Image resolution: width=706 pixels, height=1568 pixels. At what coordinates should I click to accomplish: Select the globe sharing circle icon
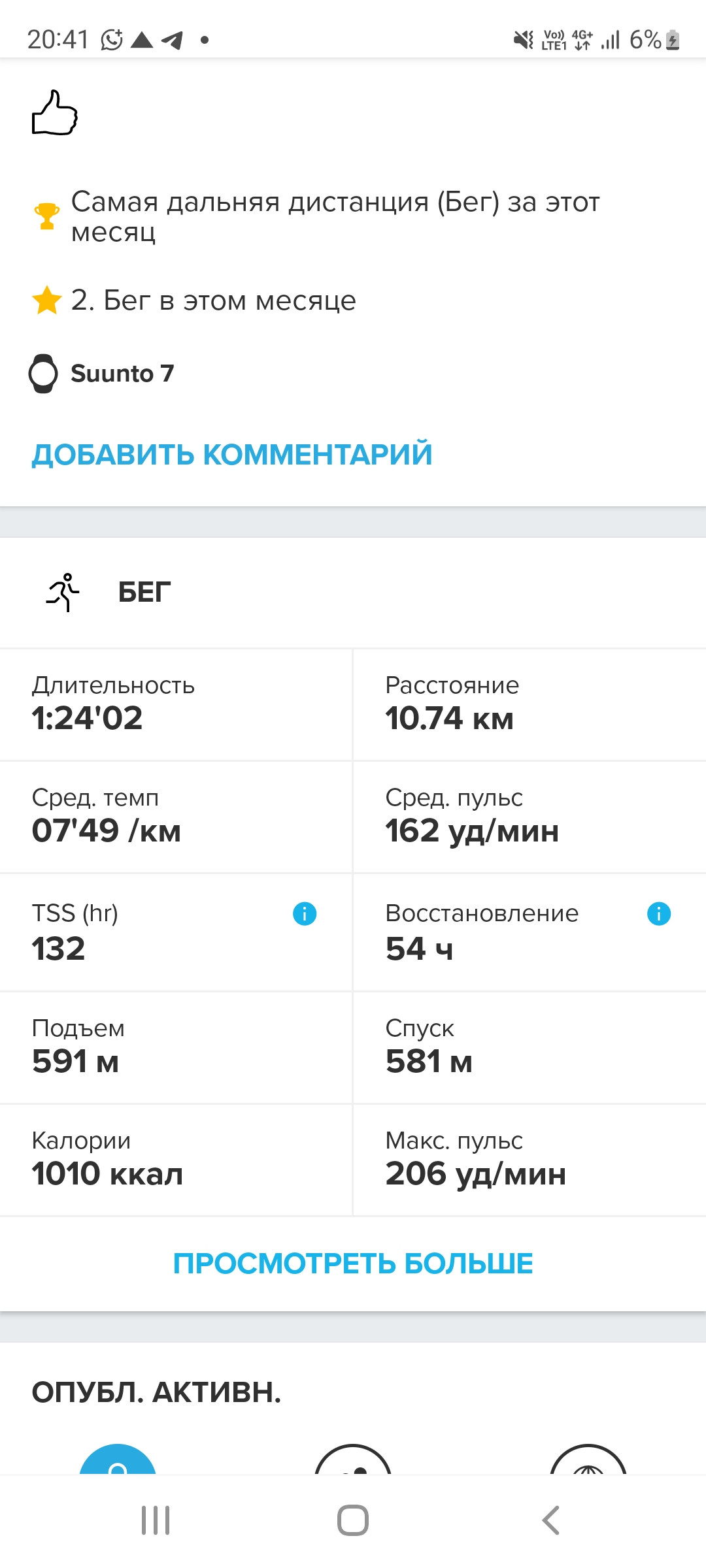588,1460
